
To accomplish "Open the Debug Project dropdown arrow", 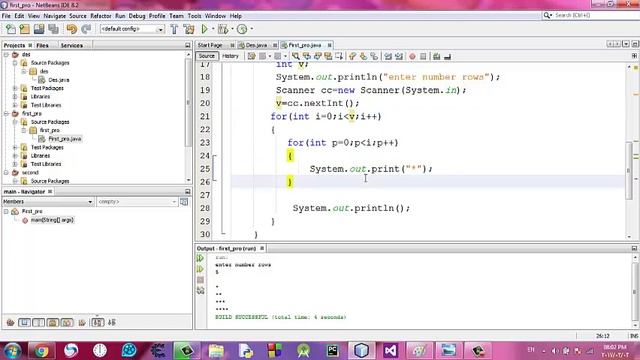I will click(x=232, y=29).
